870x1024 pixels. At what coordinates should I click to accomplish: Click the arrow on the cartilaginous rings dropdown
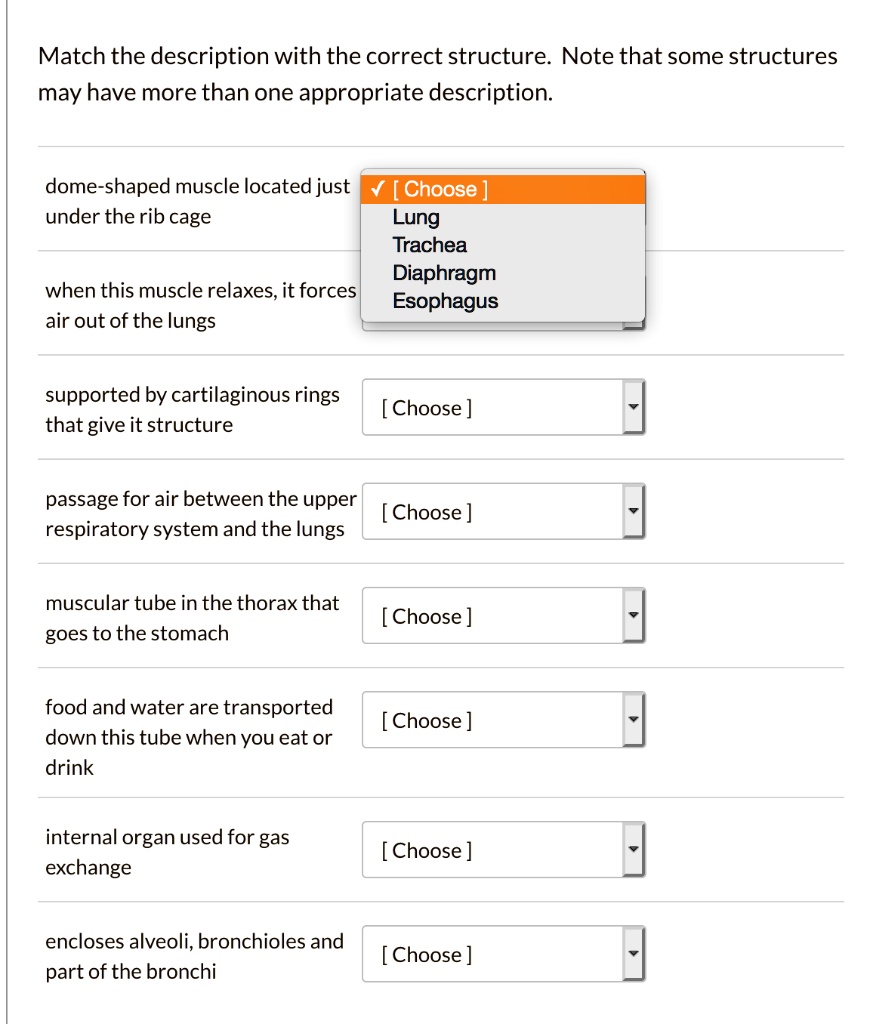pos(633,407)
